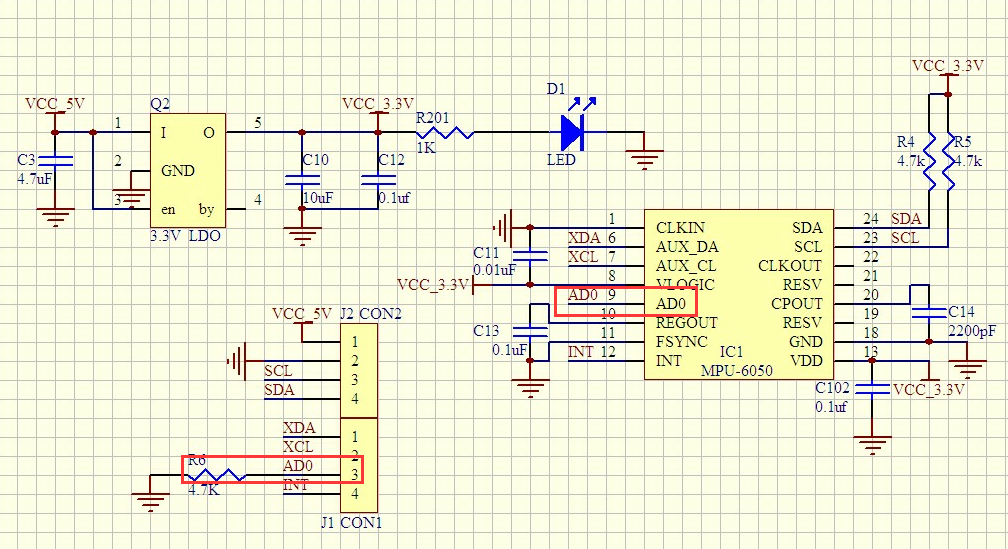Screen dimensions: 1008x549
Task: Select the Q2 3.3V LDO regulator block
Action: click(x=188, y=170)
